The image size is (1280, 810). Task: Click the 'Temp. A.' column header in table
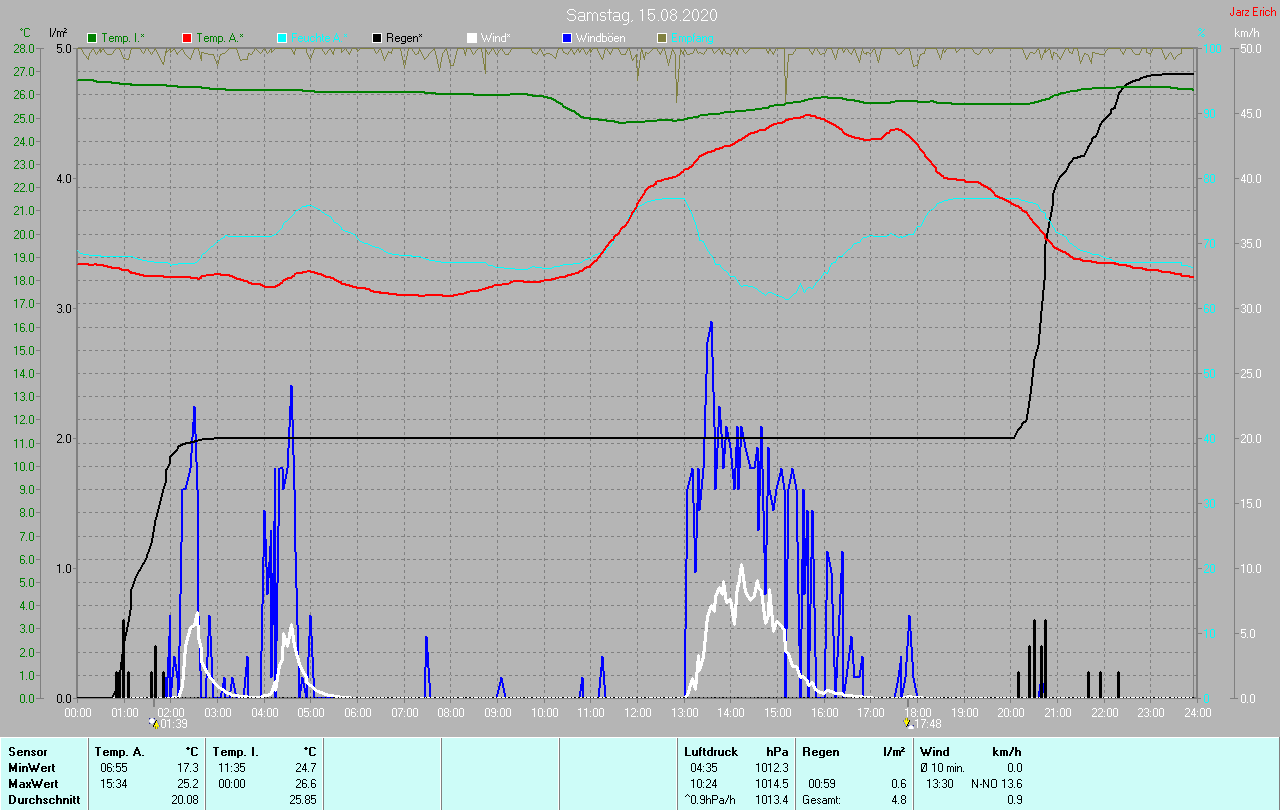(x=119, y=752)
